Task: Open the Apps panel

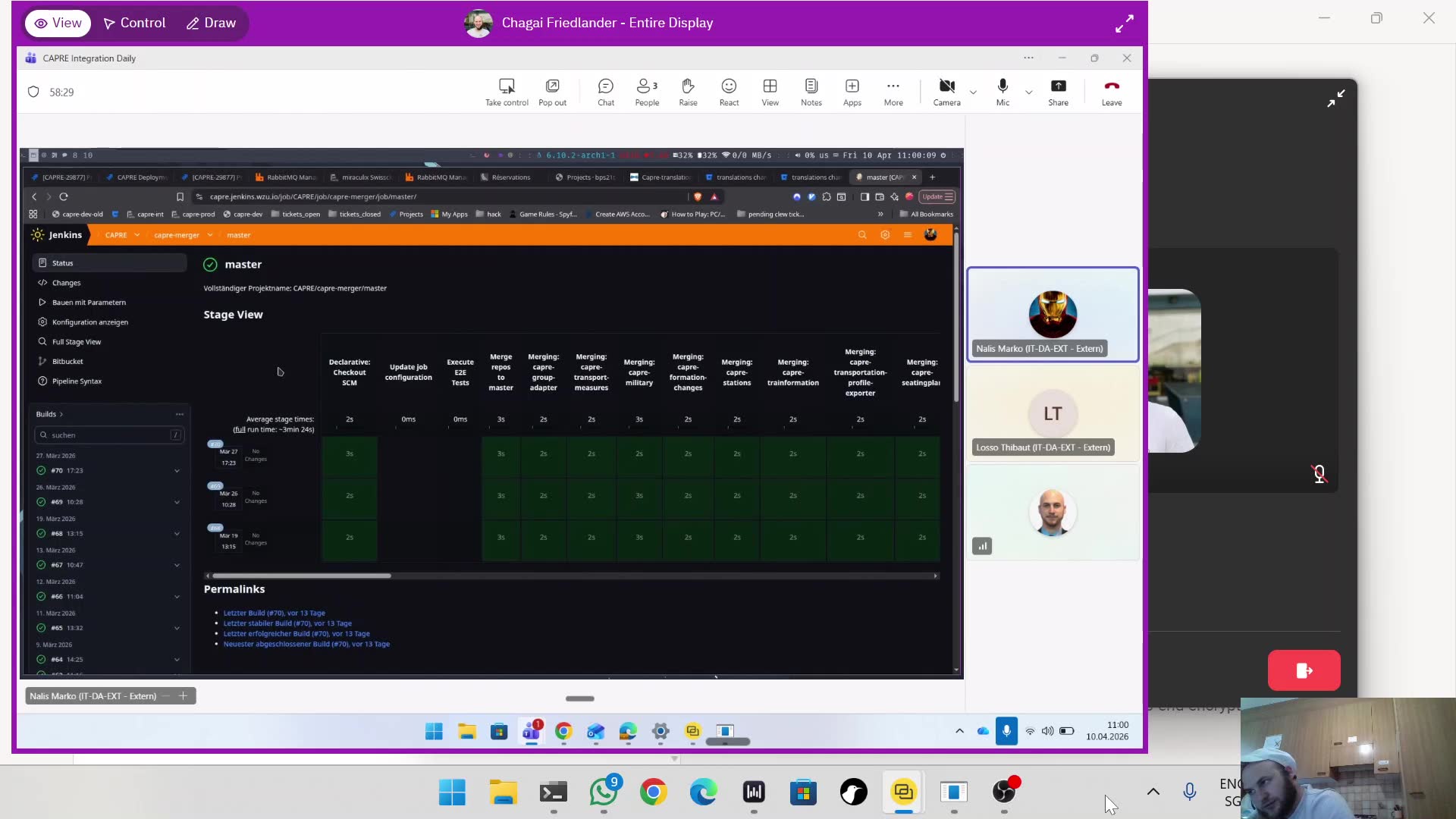Action: (x=852, y=93)
